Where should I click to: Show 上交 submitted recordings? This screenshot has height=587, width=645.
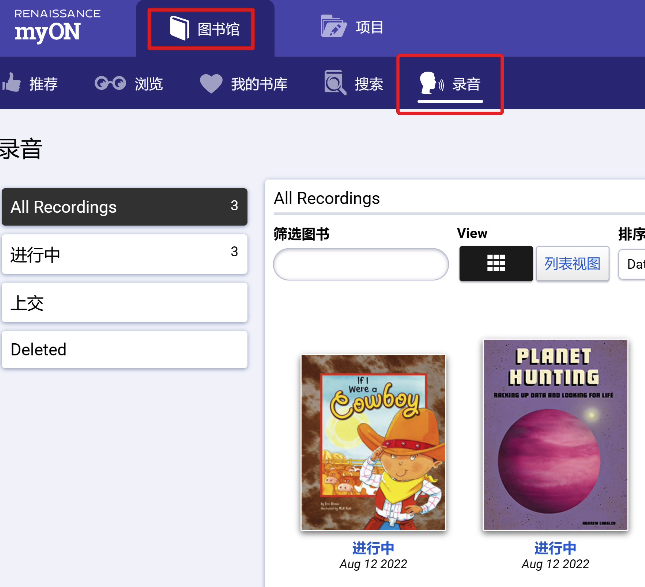pyautogui.click(x=125, y=303)
